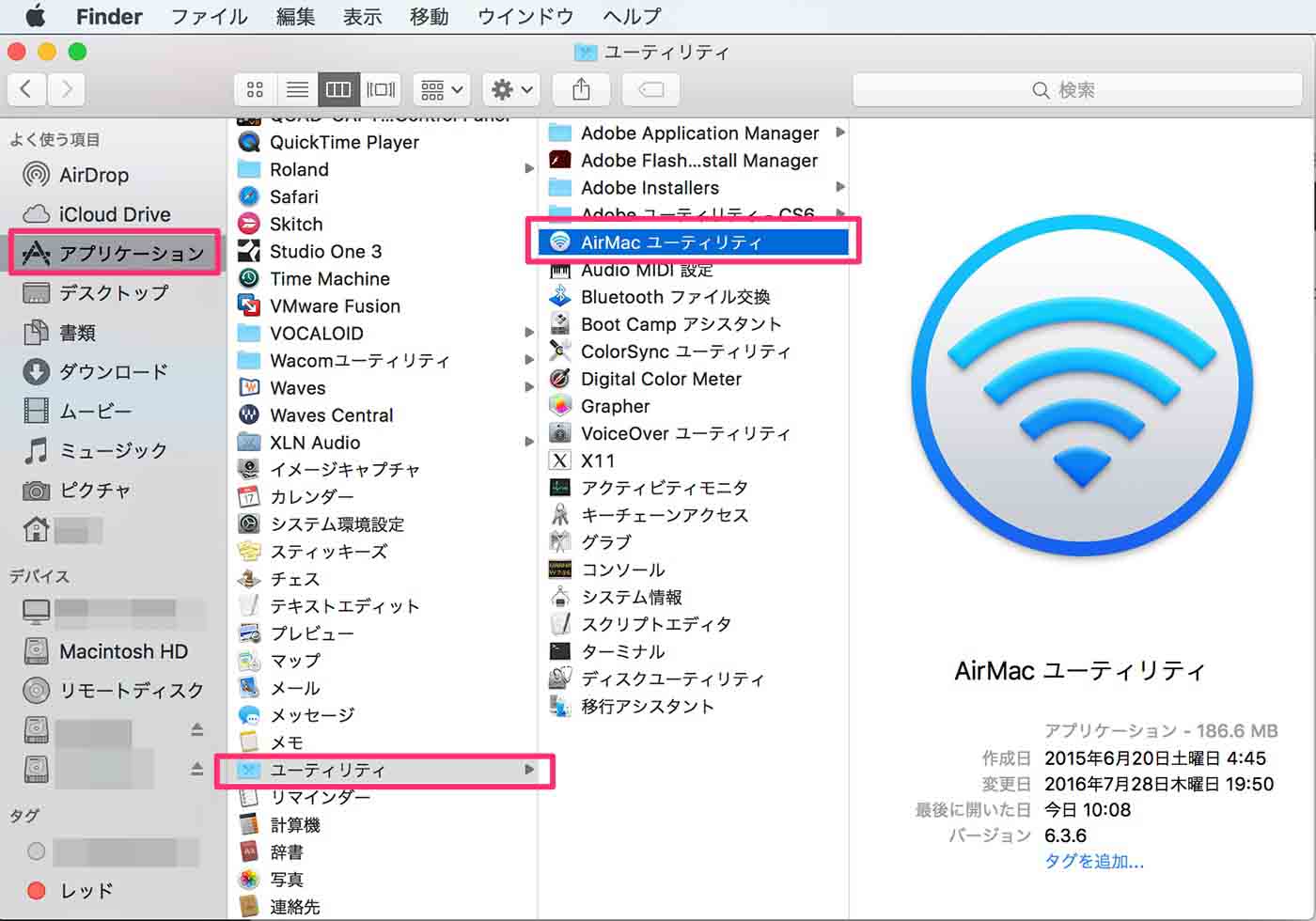Open the item arrangement dropdown
Screen dimensions: 1316x921
click(x=442, y=89)
